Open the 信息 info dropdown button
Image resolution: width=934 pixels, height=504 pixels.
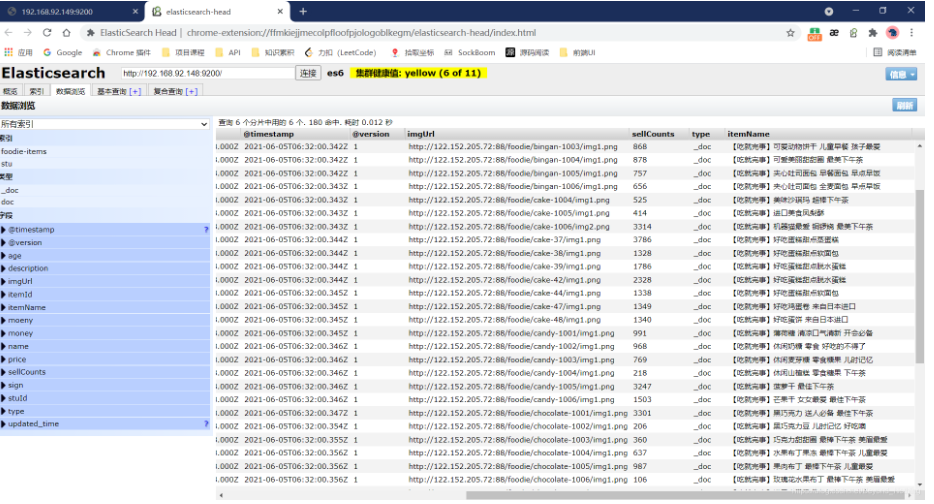[901, 74]
